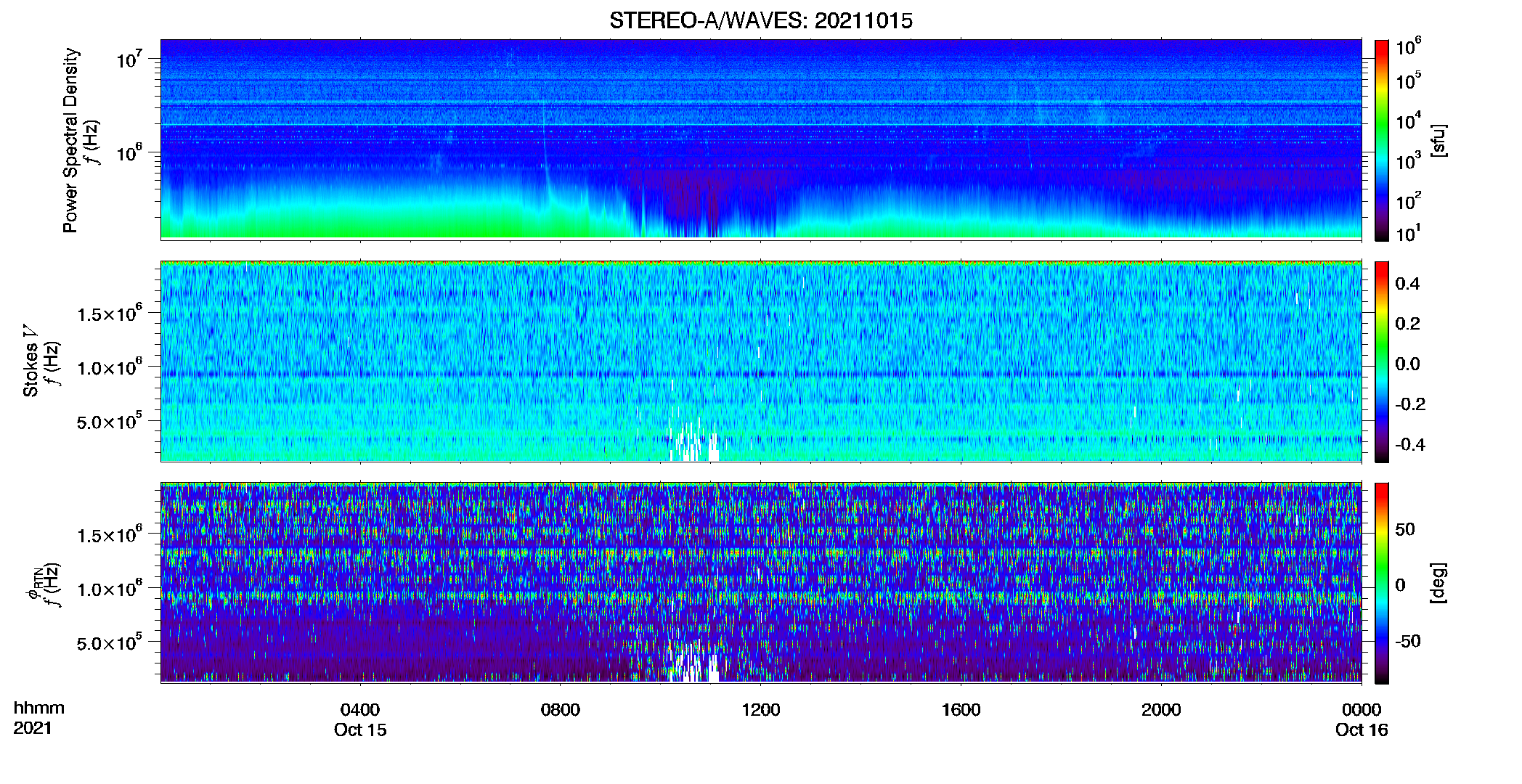Screen dimensions: 1522x784
Task: Click the Oct 16 date label
Action: (1362, 730)
